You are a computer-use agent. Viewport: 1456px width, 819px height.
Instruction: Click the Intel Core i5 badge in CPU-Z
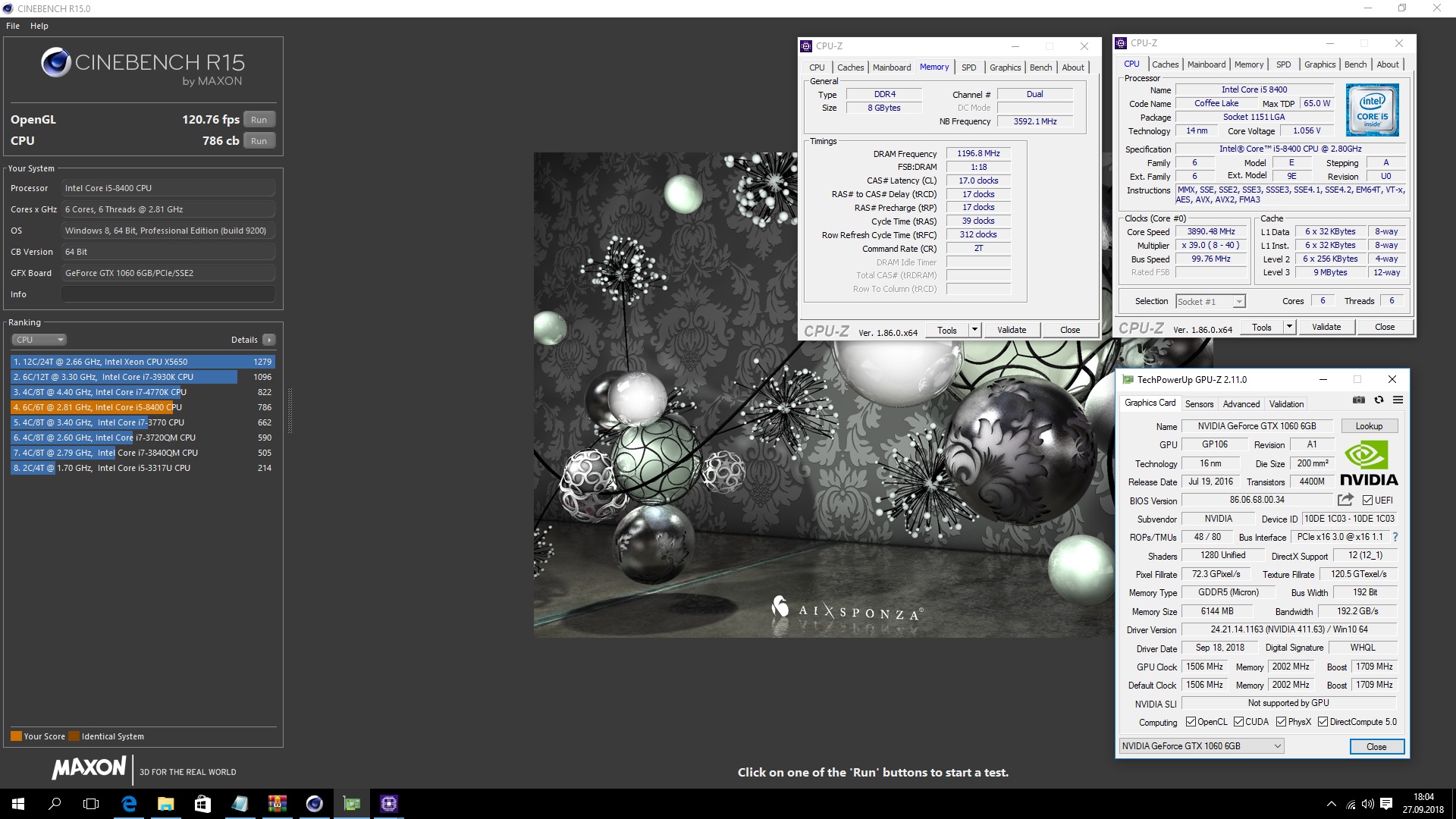point(1373,110)
